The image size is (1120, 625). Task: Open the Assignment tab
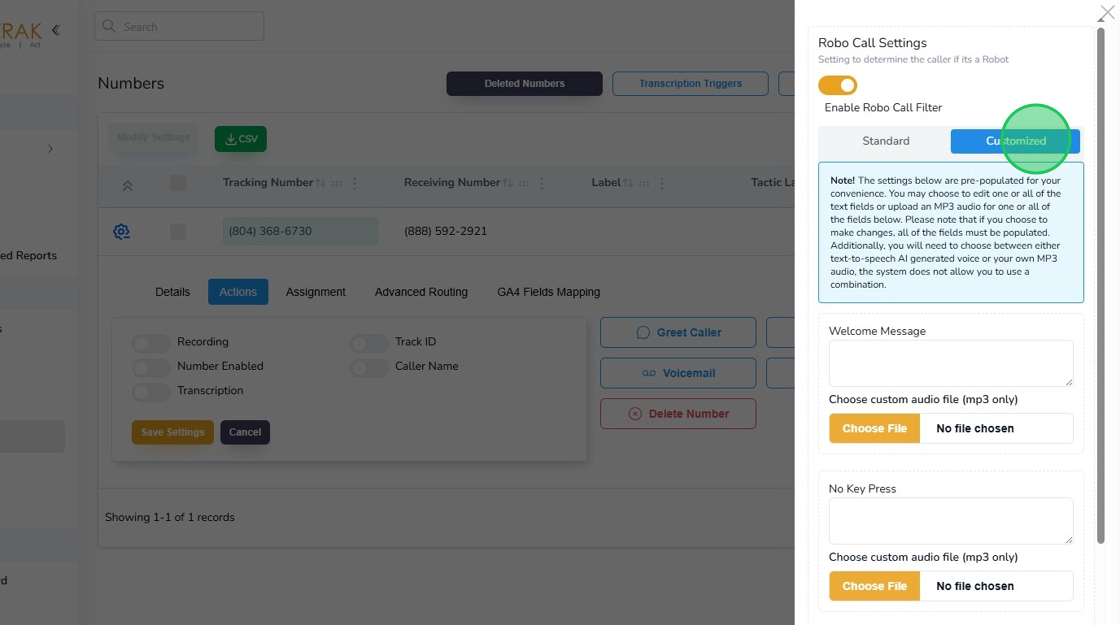[x=316, y=291]
